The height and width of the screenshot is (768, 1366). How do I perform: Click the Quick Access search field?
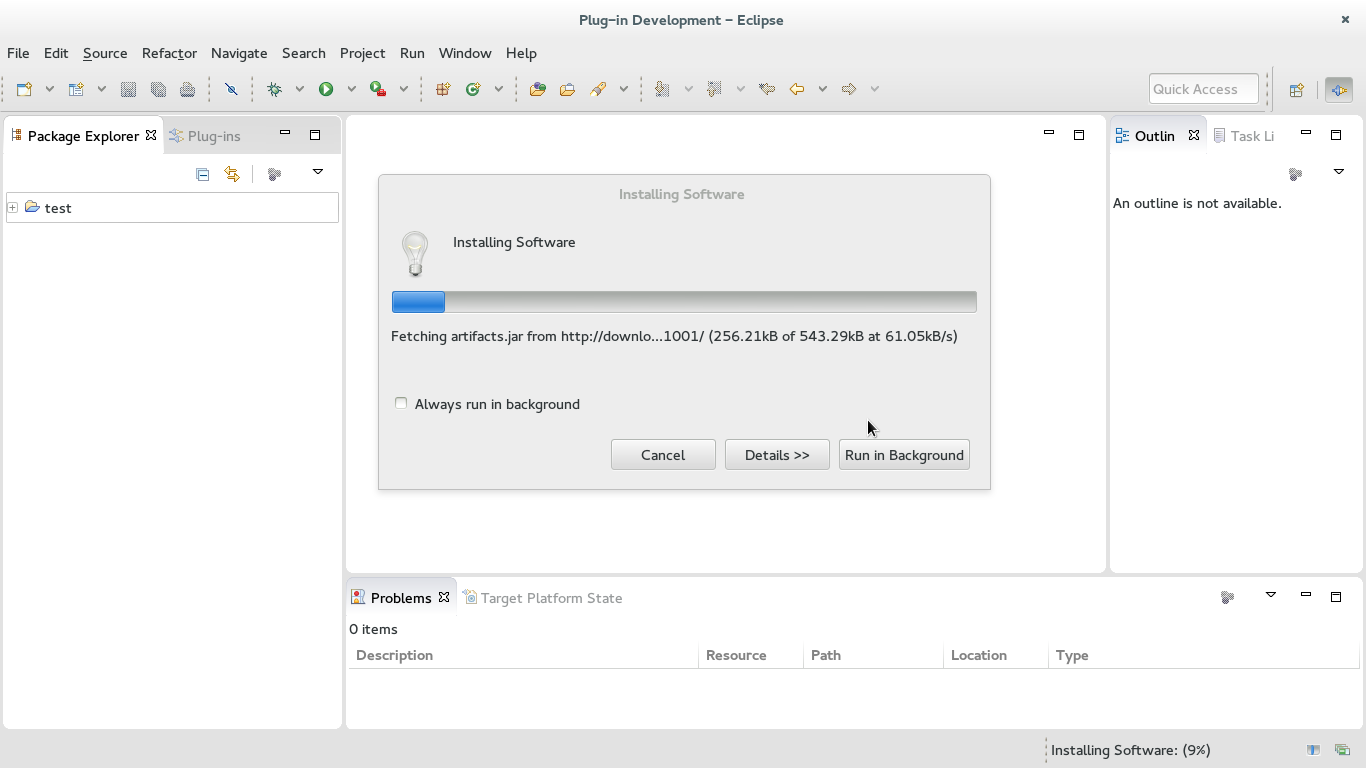[1204, 89]
